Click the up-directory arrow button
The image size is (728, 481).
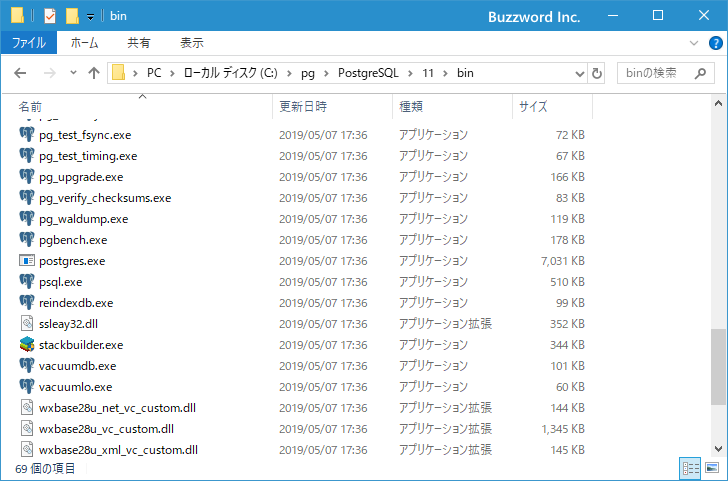(x=94, y=73)
